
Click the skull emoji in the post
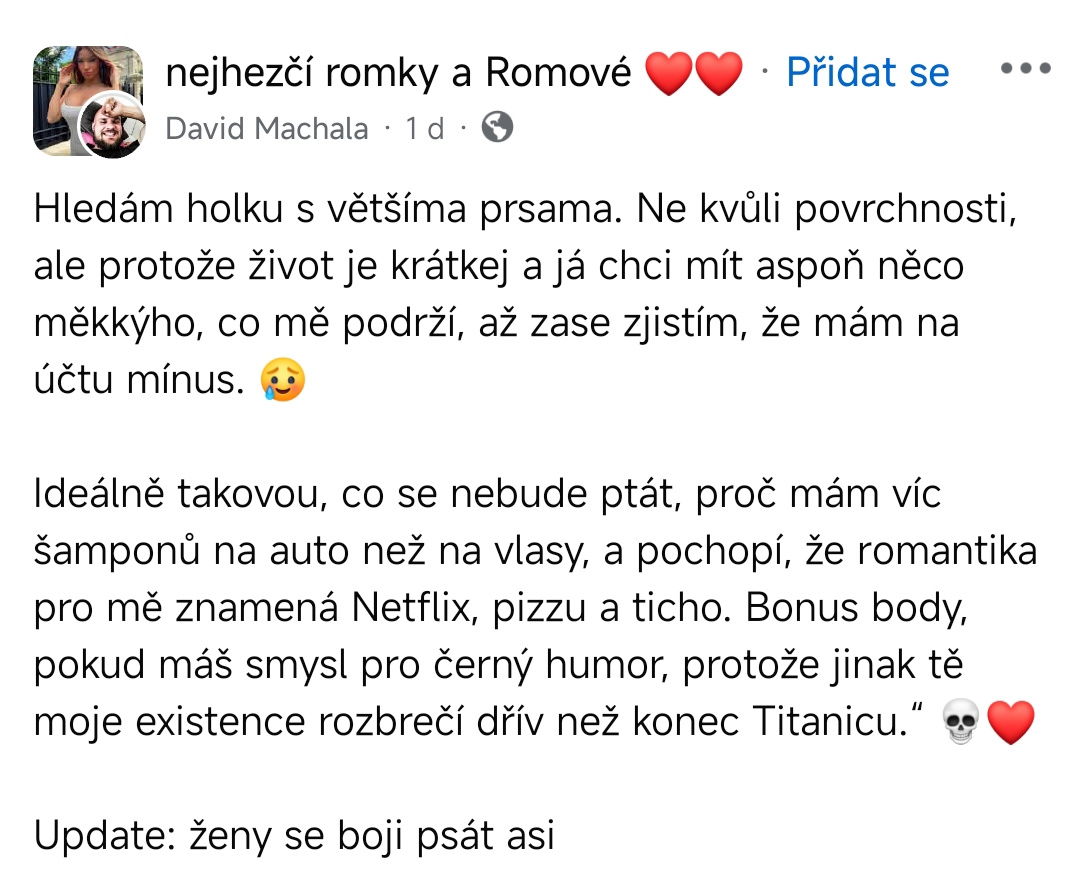[x=962, y=723]
